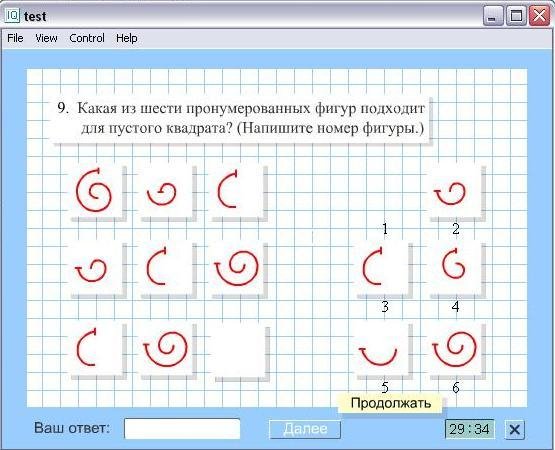The image size is (555, 450).
Task: Open the File menu
Action: pyautogui.click(x=15, y=38)
